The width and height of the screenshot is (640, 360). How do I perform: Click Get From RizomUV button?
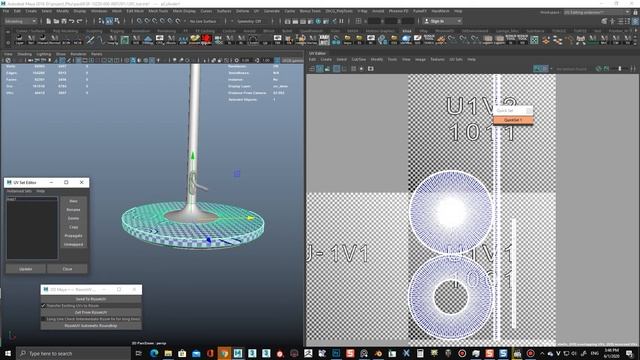click(x=91, y=312)
